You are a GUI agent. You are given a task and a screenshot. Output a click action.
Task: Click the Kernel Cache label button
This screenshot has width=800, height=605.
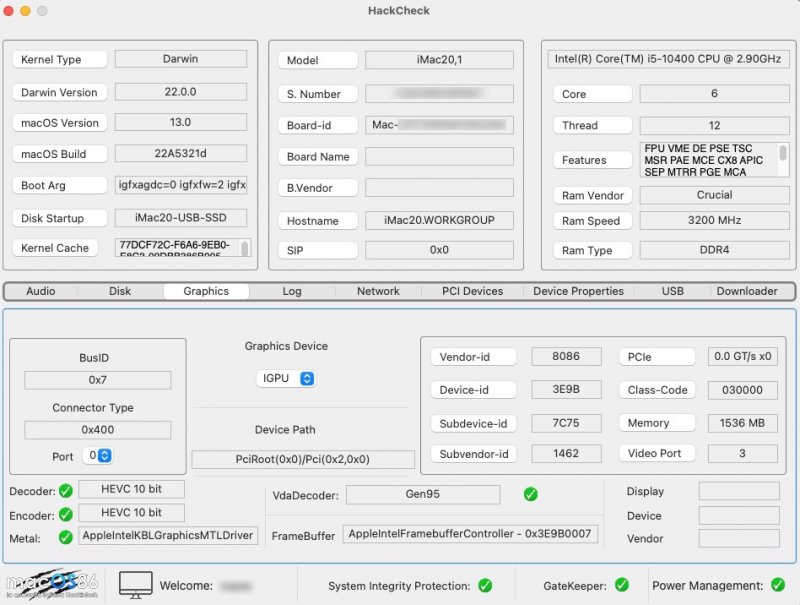59,248
